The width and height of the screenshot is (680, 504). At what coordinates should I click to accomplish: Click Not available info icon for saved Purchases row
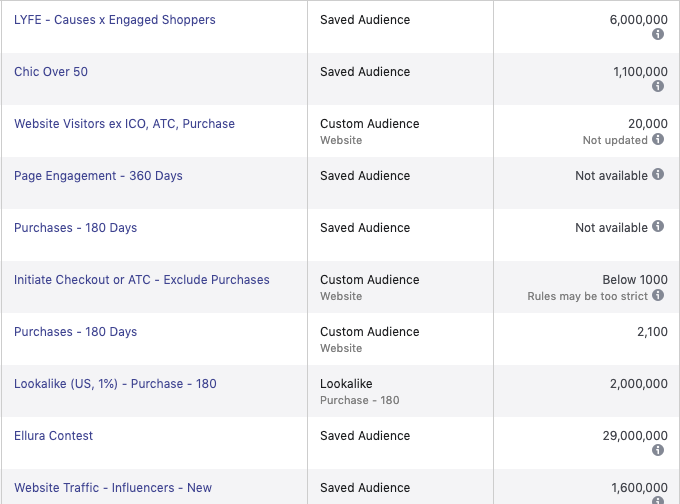coord(658,227)
